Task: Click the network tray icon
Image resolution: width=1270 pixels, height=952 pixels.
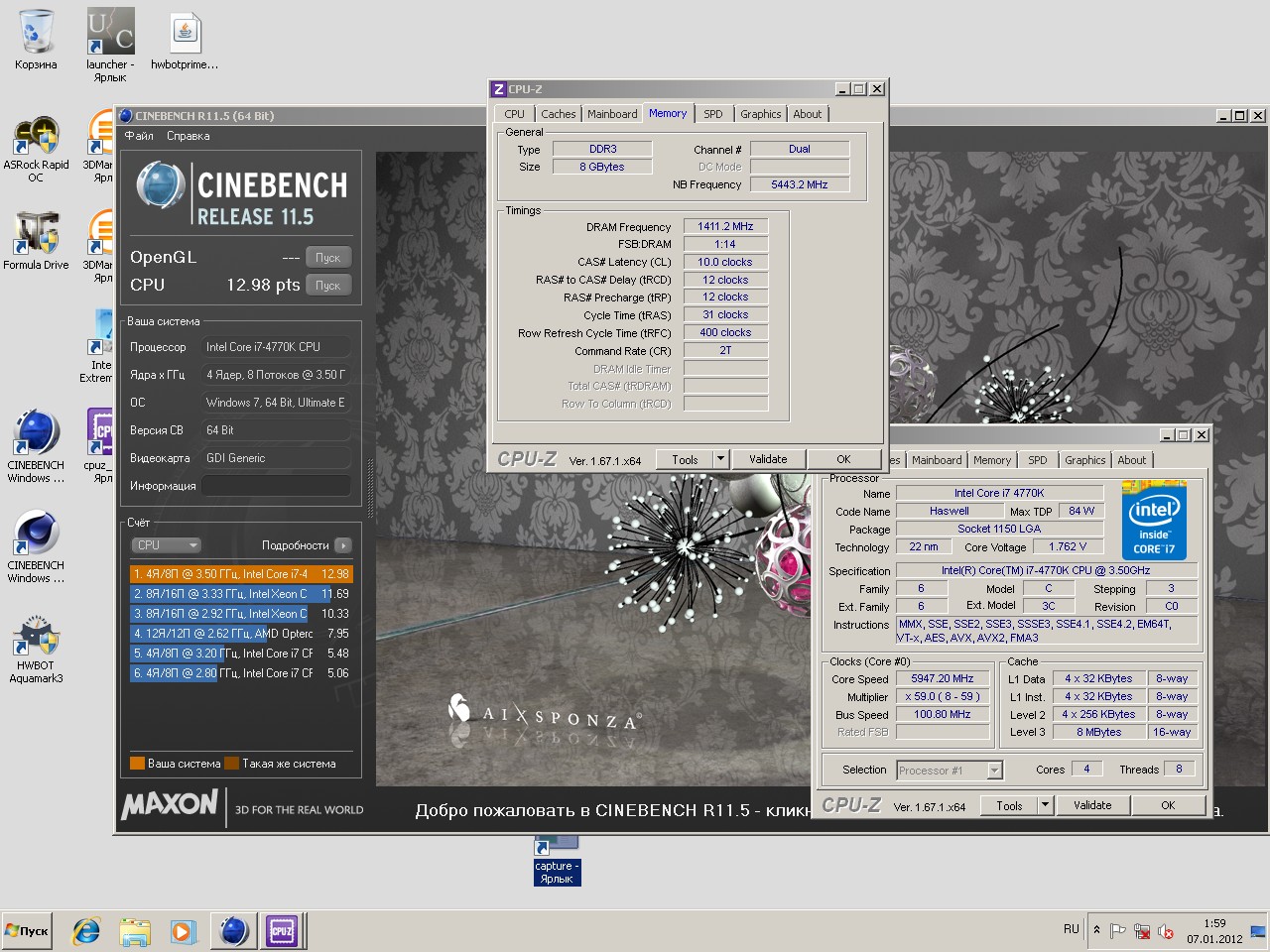Action: click(x=1142, y=931)
